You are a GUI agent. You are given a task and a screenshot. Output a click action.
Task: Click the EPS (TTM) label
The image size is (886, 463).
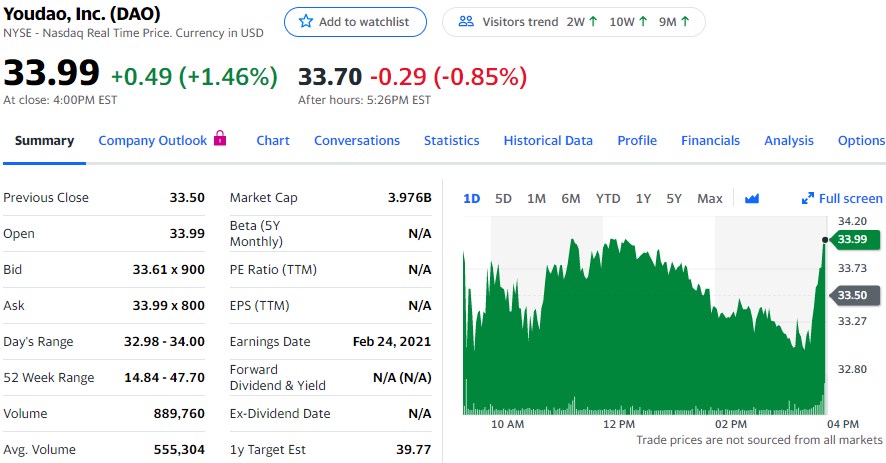[259, 306]
